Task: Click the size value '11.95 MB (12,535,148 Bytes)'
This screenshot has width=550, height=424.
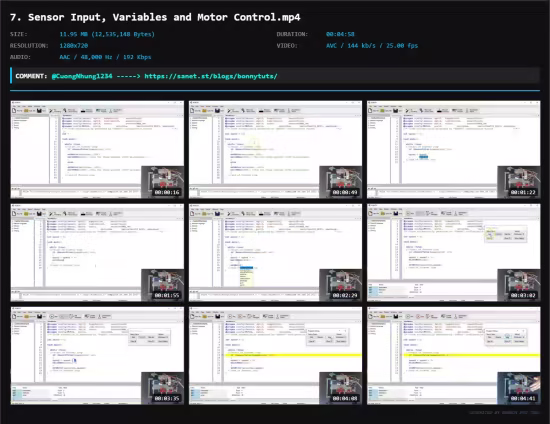Action: pyautogui.click(x=107, y=34)
